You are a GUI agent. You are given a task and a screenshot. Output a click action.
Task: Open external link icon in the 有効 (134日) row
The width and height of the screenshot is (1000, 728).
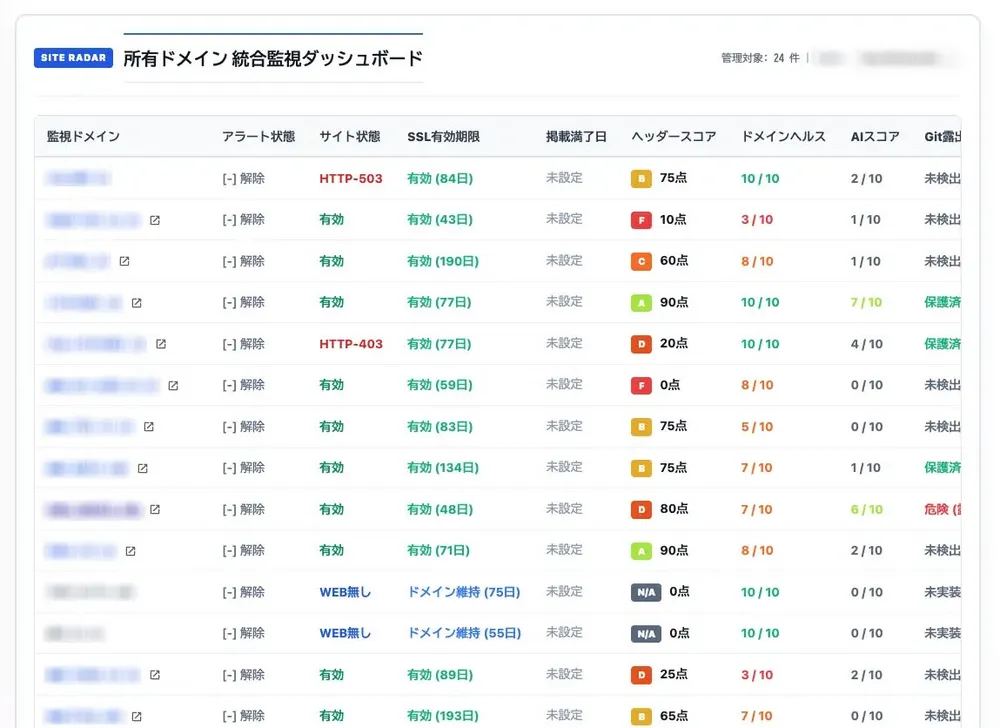[x=143, y=469]
